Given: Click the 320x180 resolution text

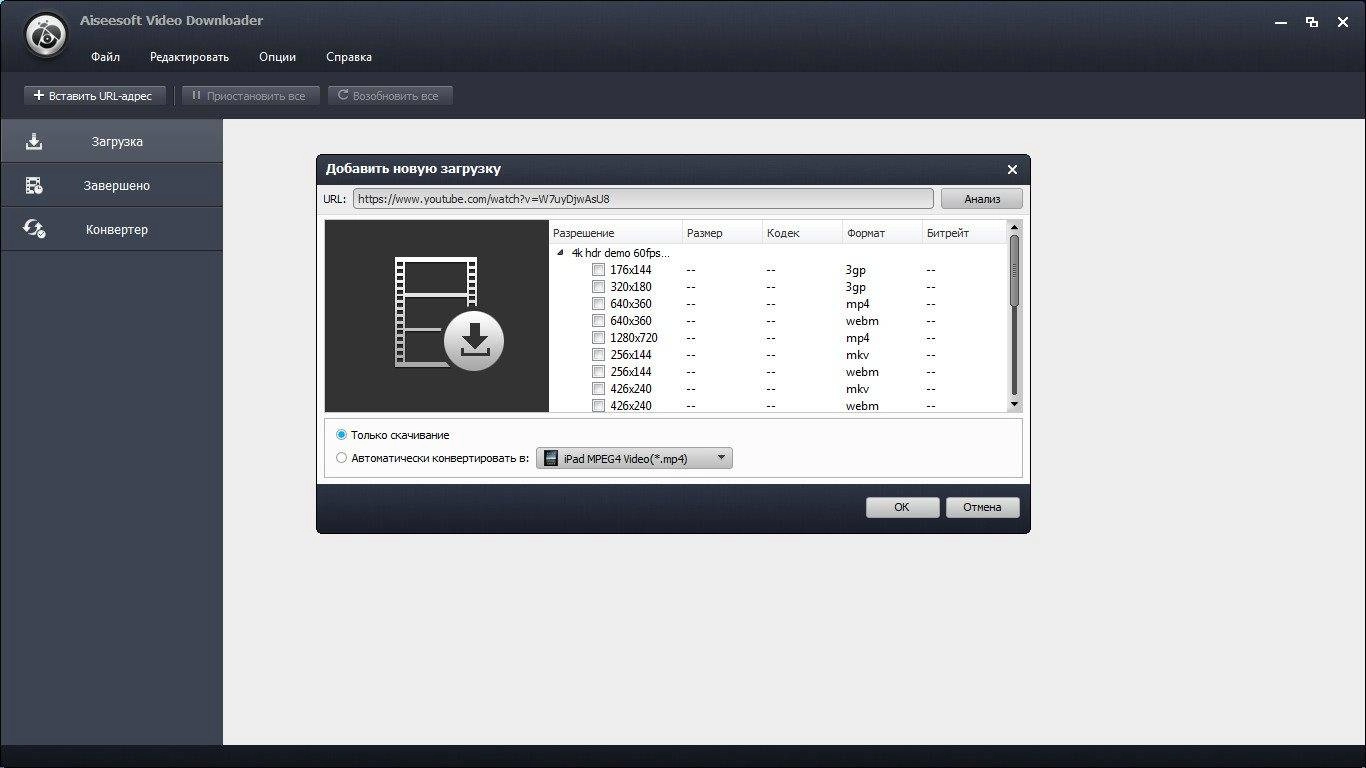Looking at the screenshot, I should (631, 287).
